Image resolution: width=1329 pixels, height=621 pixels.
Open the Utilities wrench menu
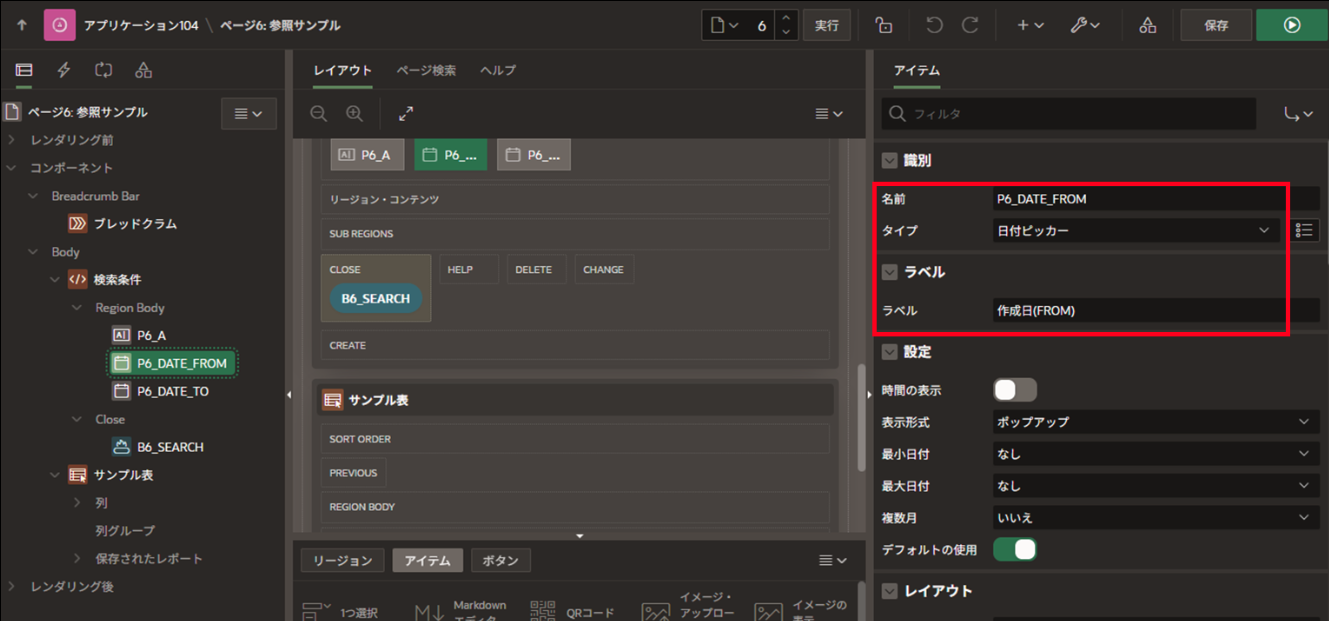[1085, 25]
